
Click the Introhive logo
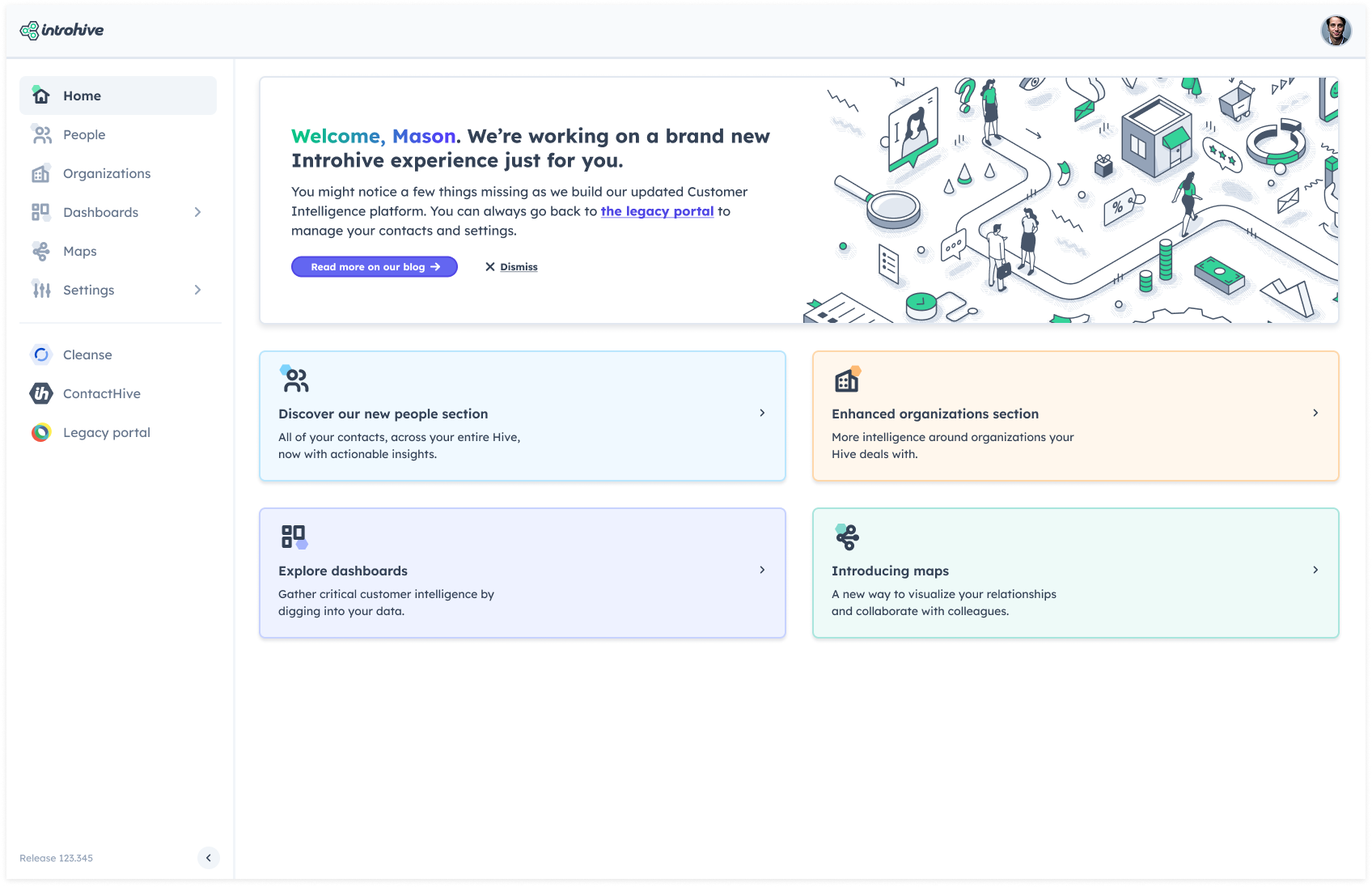[61, 30]
